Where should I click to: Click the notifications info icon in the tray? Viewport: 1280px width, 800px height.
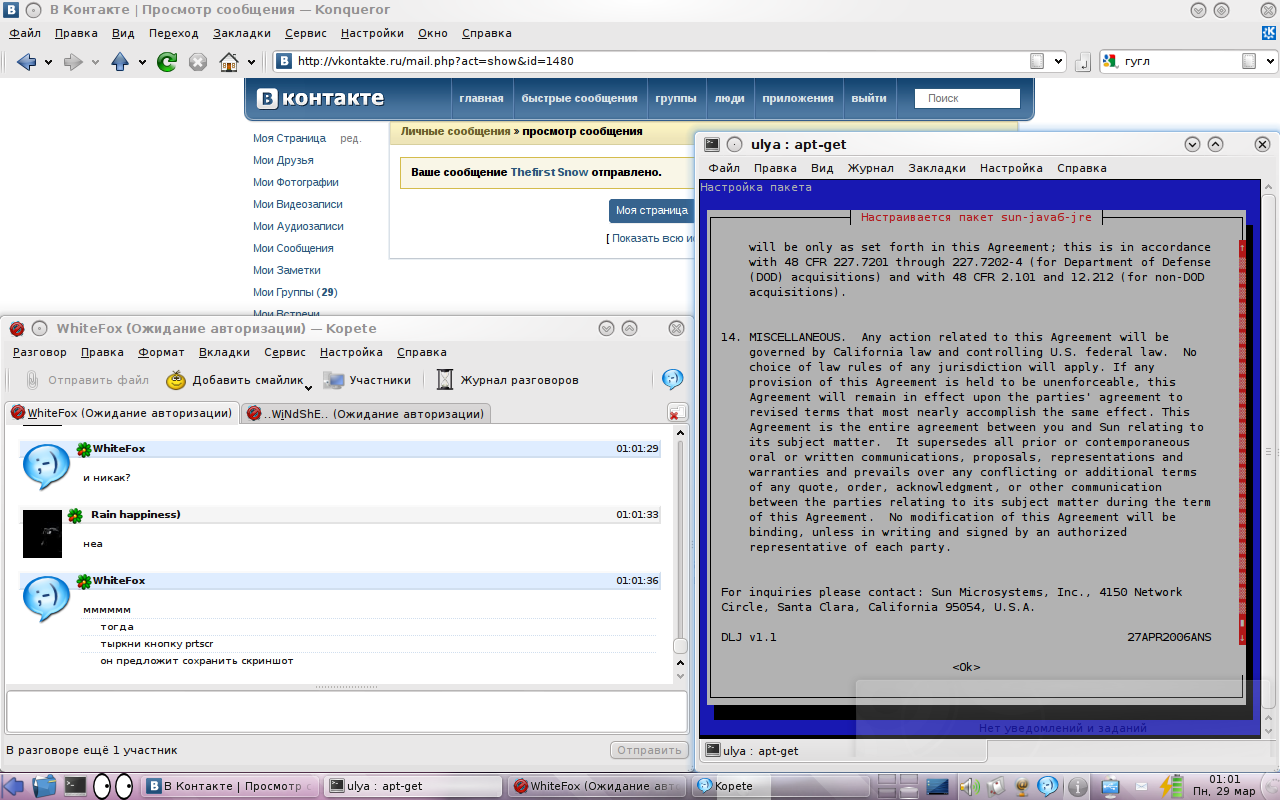[x=1078, y=786]
